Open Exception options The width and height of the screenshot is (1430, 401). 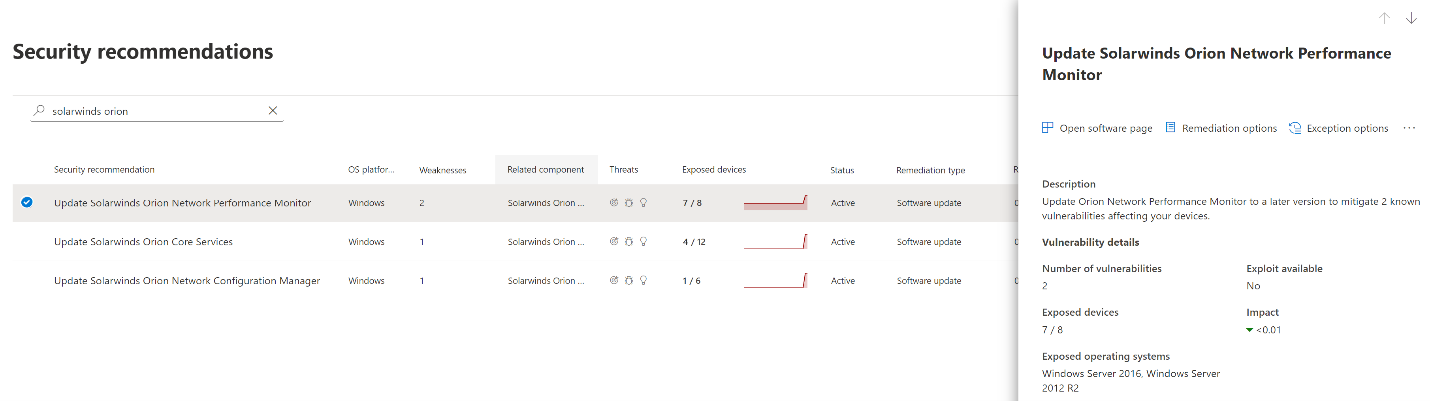click(1338, 128)
